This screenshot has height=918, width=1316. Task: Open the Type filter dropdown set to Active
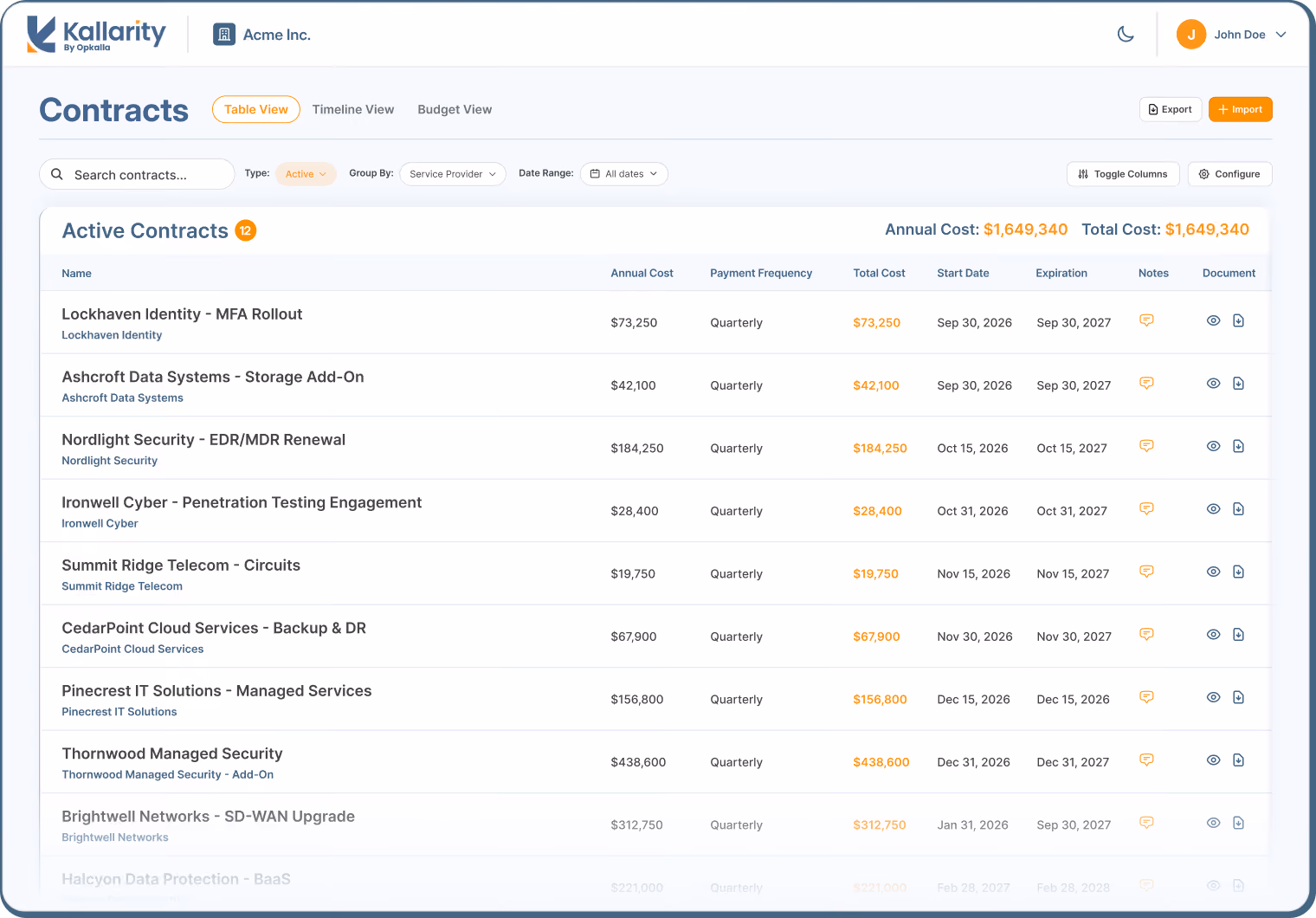tap(306, 174)
